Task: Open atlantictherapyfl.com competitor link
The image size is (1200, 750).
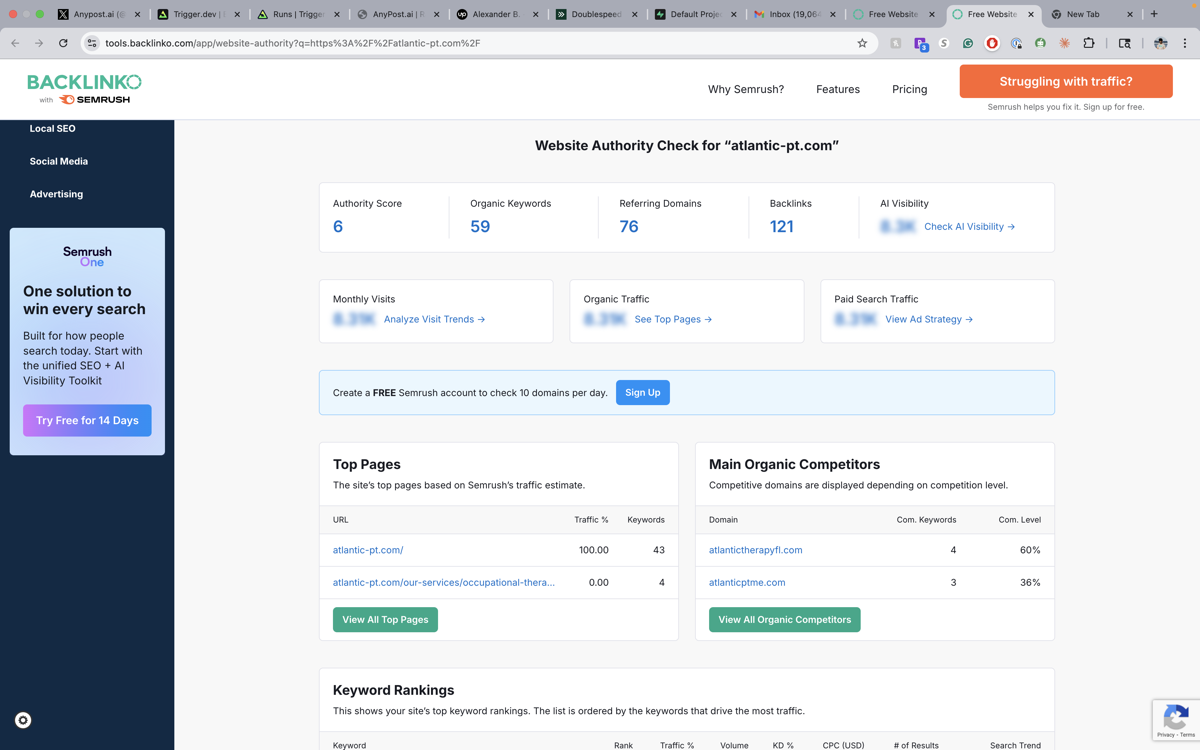Action: pos(756,550)
